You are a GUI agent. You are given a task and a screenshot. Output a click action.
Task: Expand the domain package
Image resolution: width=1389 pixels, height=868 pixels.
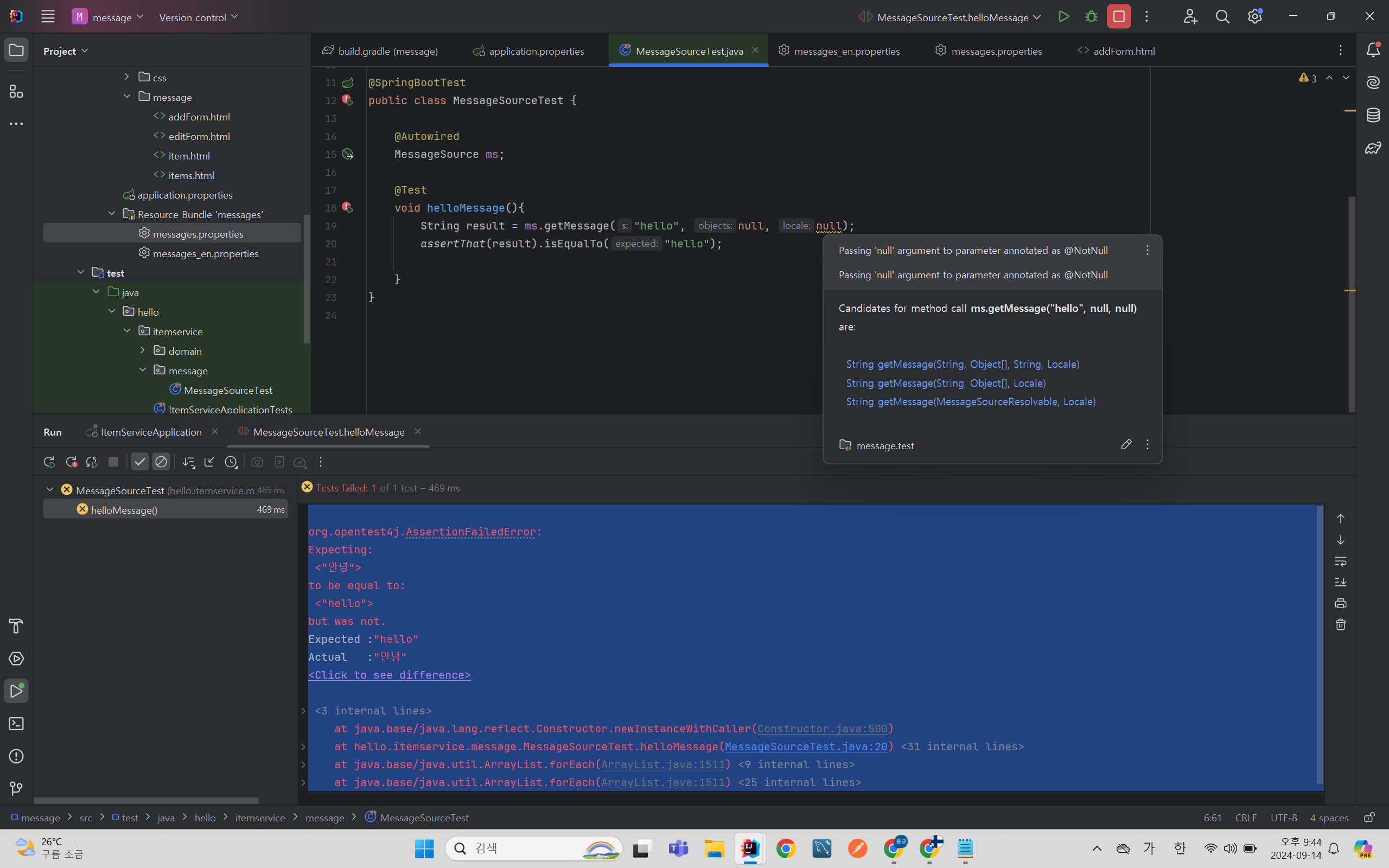pos(142,350)
